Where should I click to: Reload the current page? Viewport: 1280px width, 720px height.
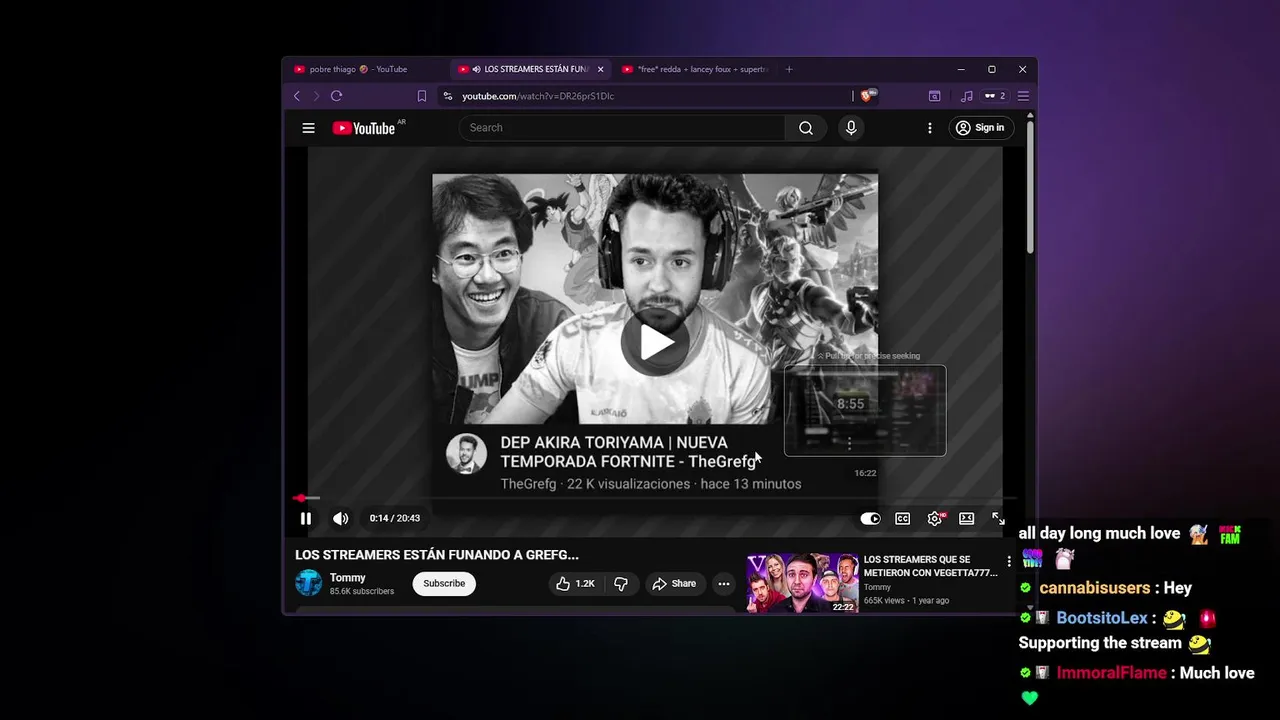click(336, 96)
